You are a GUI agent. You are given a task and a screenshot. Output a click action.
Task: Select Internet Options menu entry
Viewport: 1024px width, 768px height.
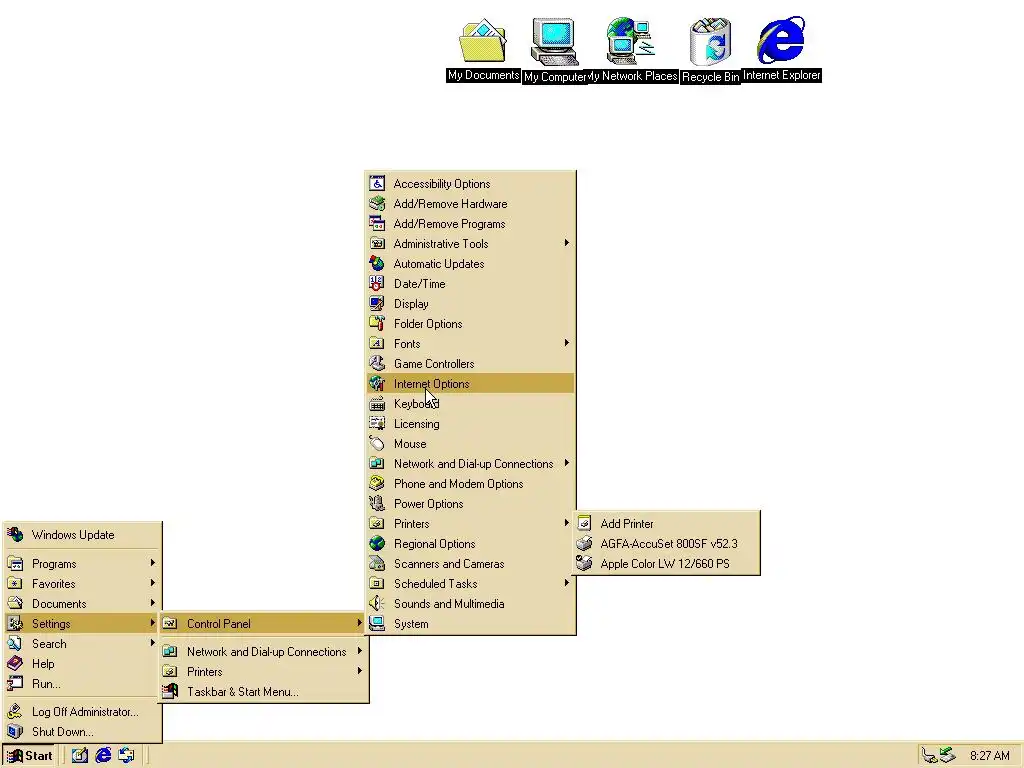(470, 383)
